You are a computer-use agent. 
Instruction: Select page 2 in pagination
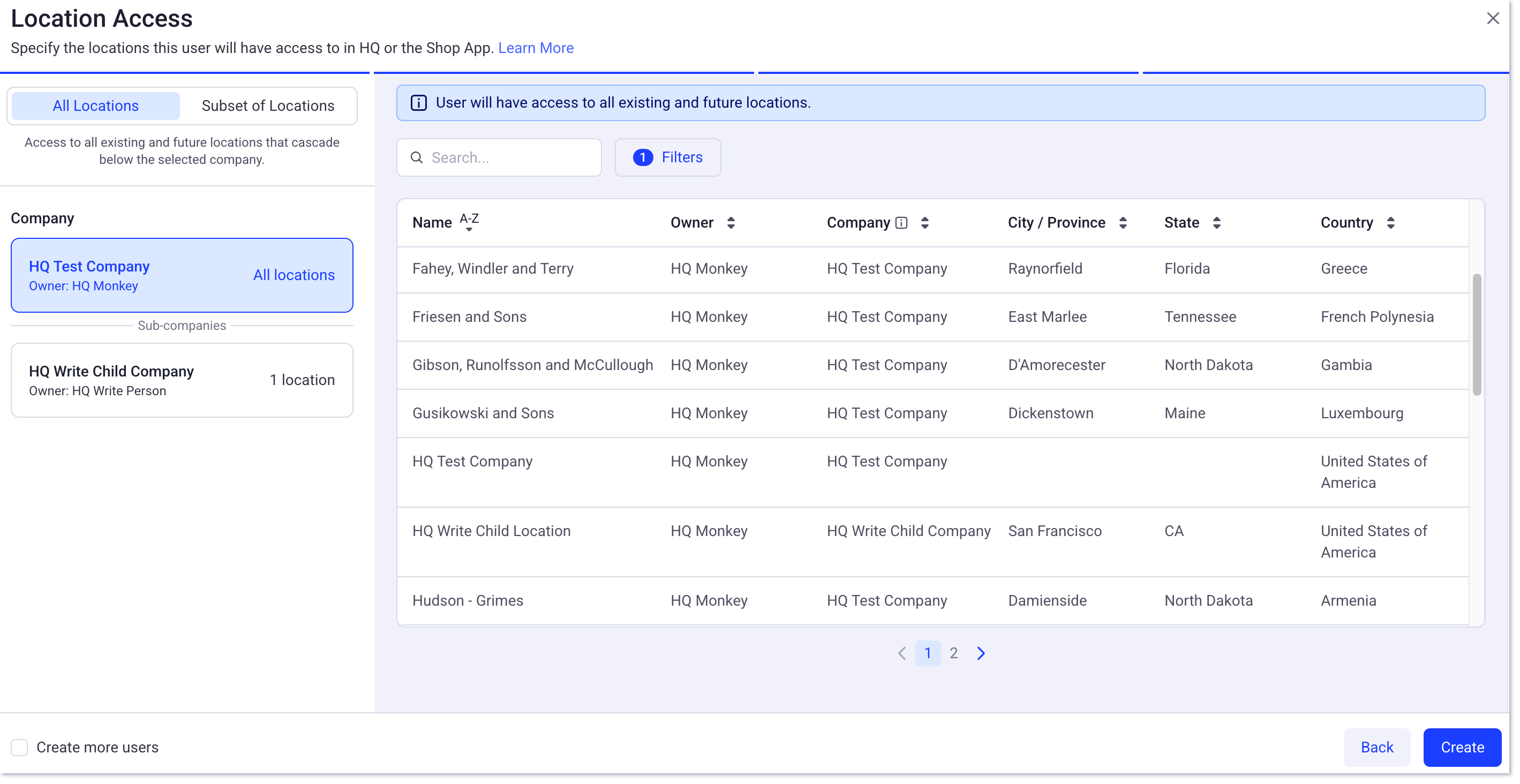point(953,653)
